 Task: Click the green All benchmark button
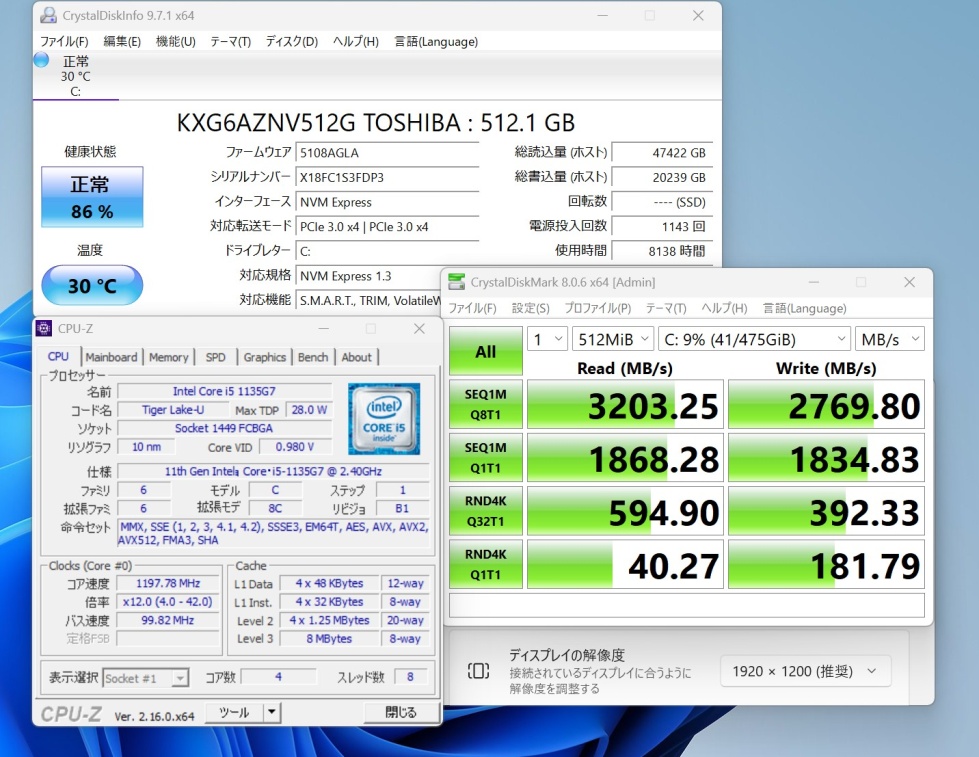[x=486, y=351]
